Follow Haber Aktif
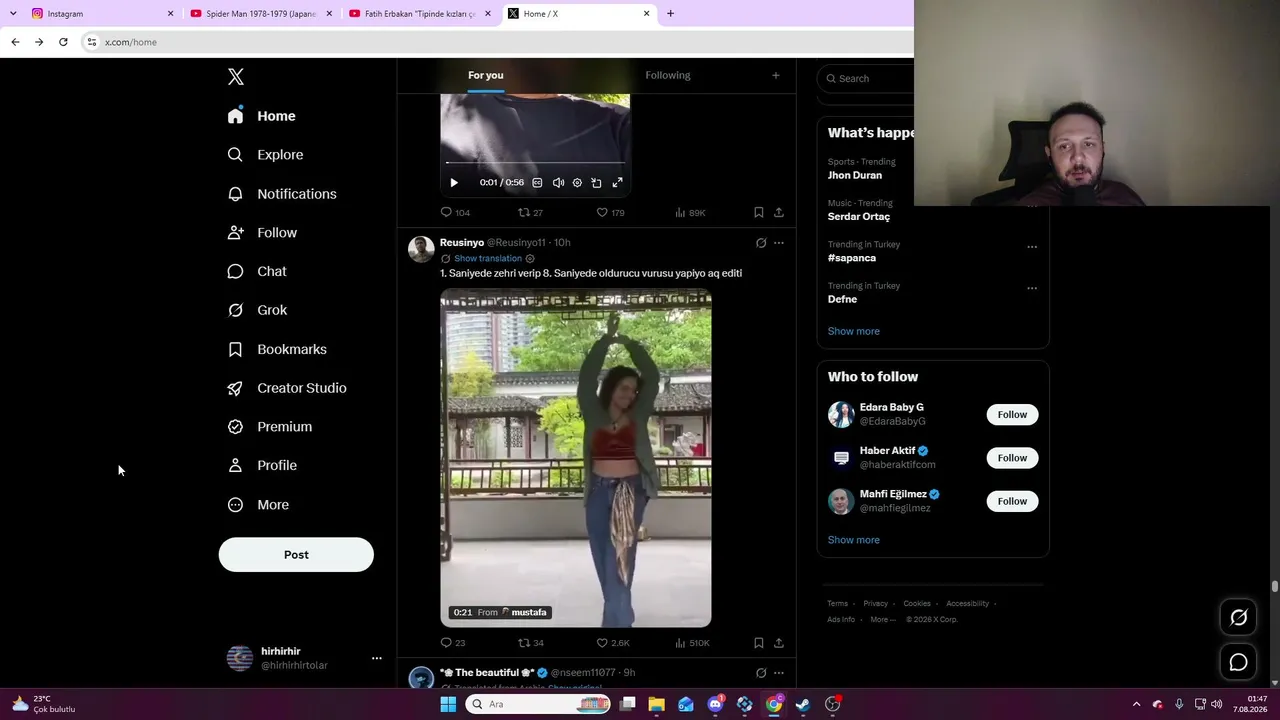The height and width of the screenshot is (720, 1280). point(1012,458)
